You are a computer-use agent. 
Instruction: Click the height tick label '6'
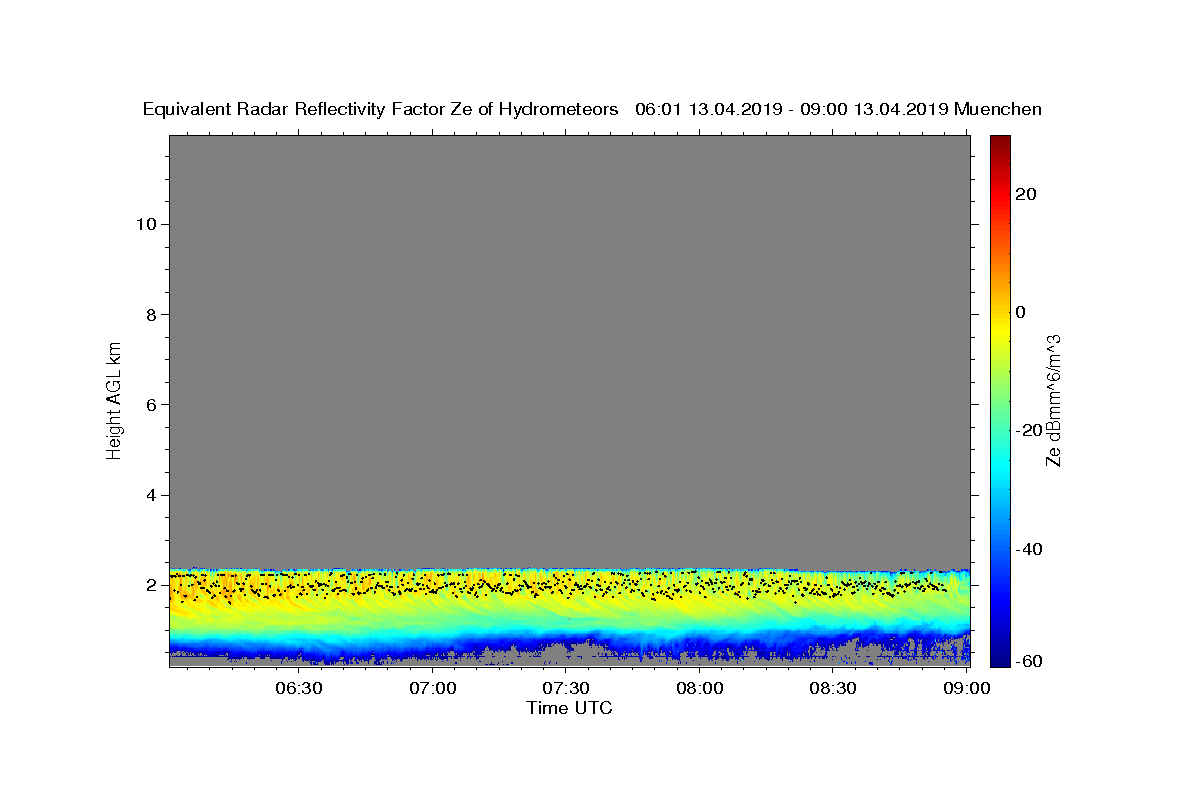click(x=150, y=404)
